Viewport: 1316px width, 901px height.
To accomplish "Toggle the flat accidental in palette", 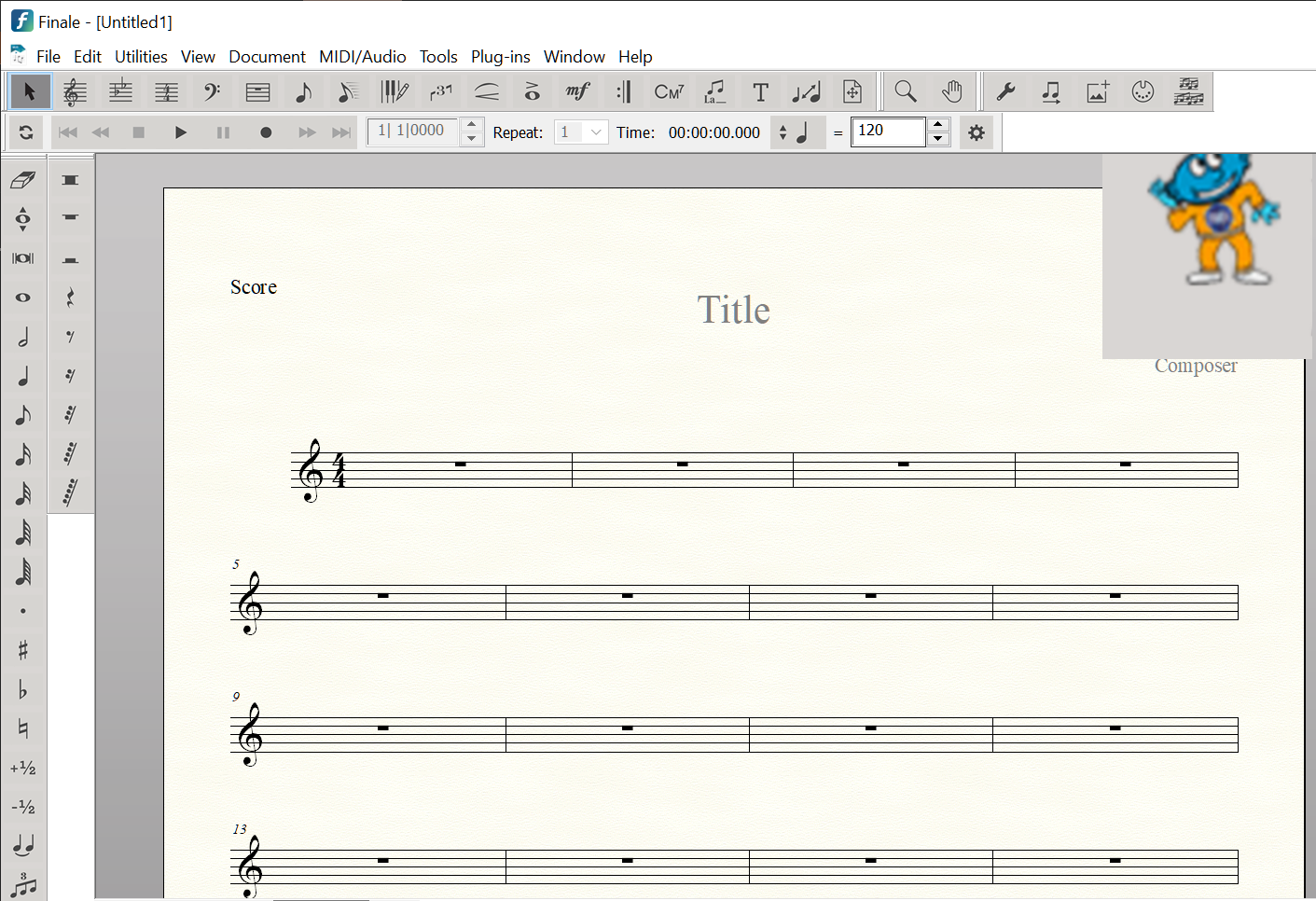I will tap(23, 689).
